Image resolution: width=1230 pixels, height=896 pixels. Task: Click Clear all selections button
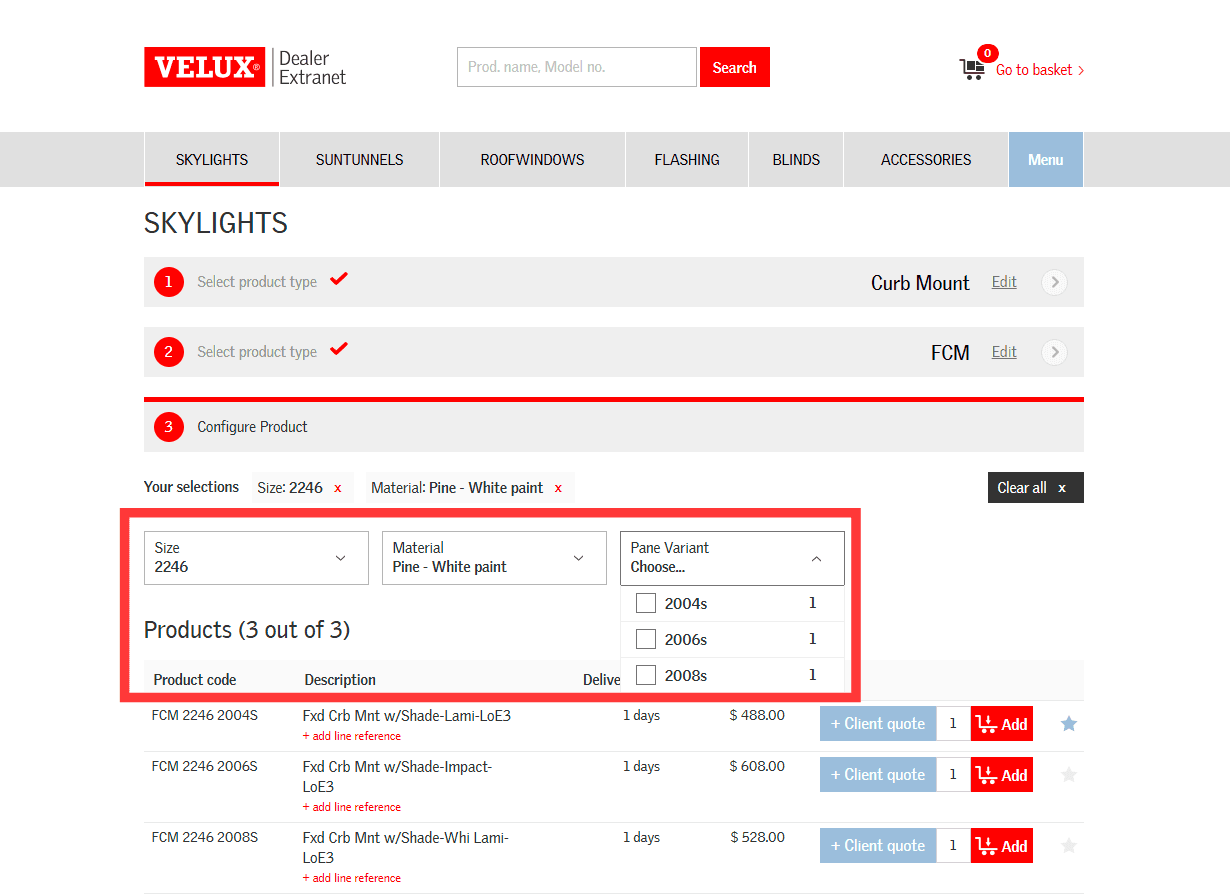point(1035,487)
